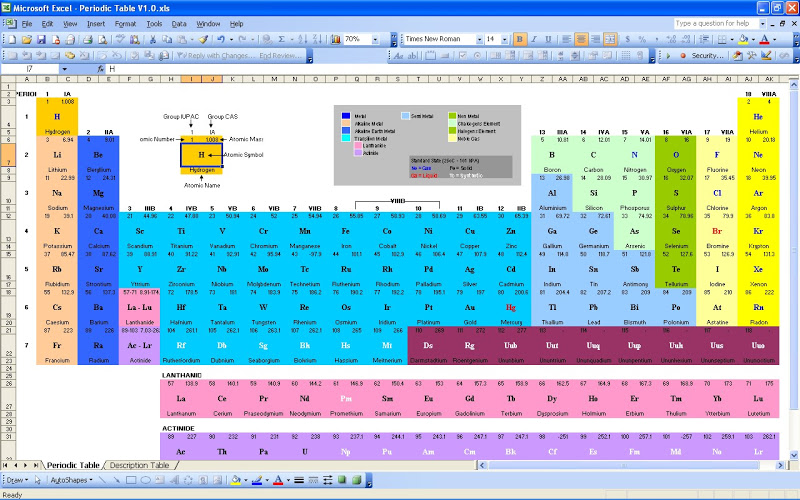The height and width of the screenshot is (500, 800).
Task: Open the Line Style options icon
Action: click(299, 480)
